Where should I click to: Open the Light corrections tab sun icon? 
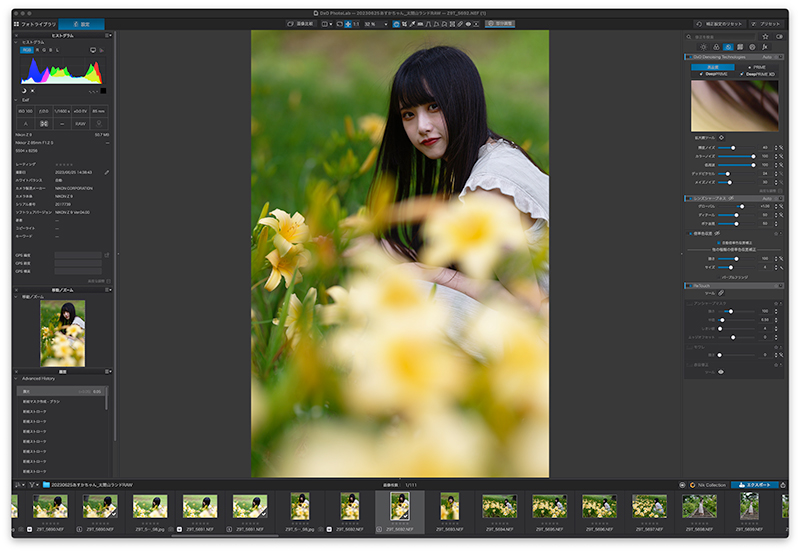[703, 47]
